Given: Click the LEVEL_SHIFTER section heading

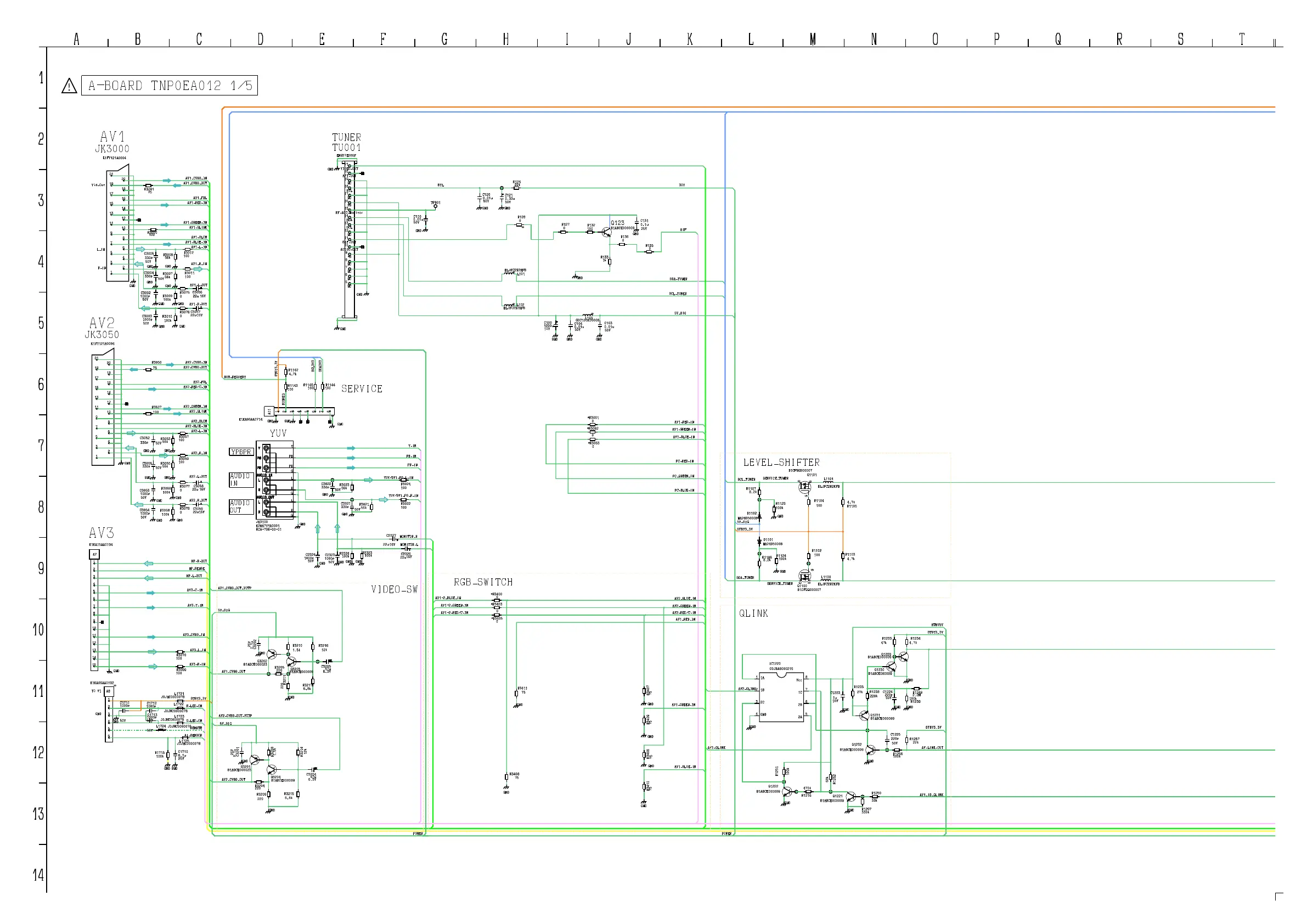Looking at the screenshot, I should (x=781, y=463).
